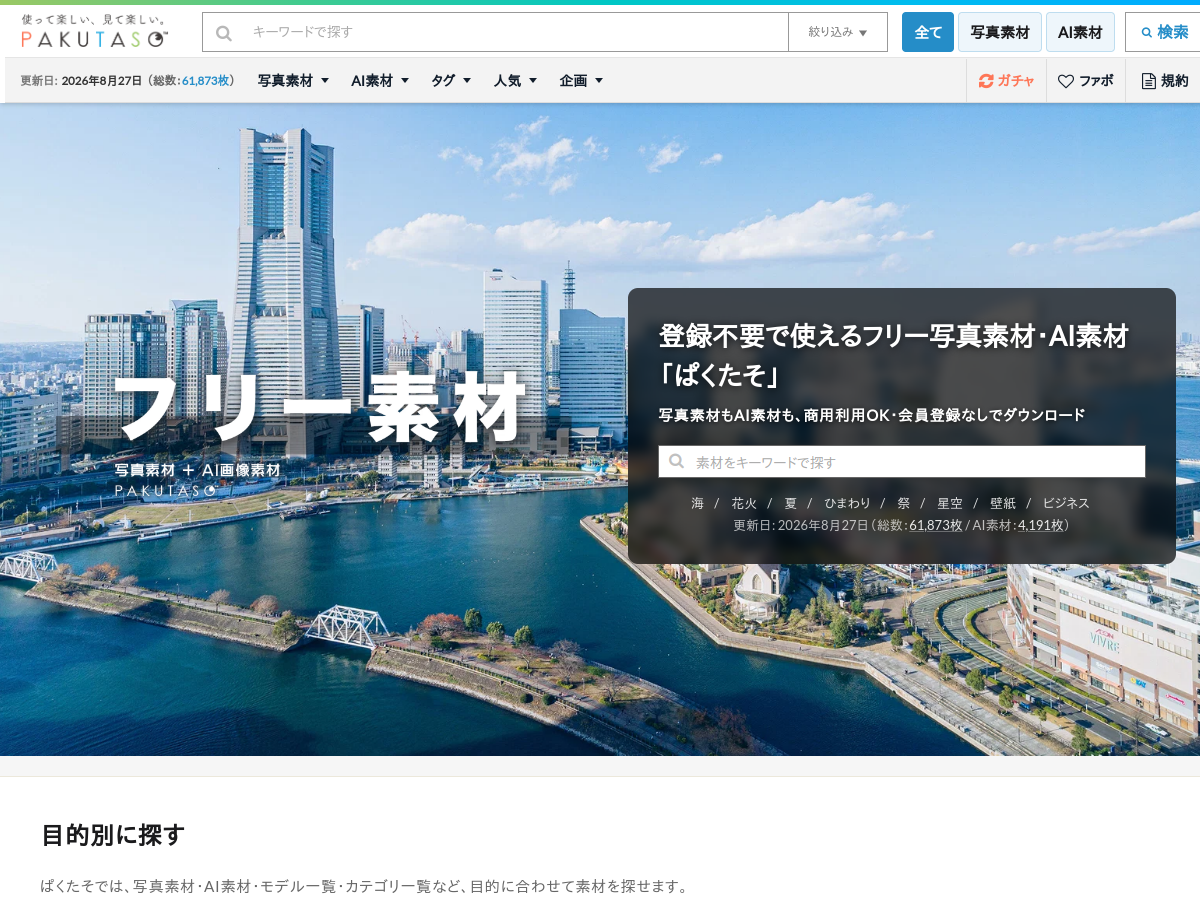Click the ひまわり keyword link
The image size is (1200, 900).
848,503
